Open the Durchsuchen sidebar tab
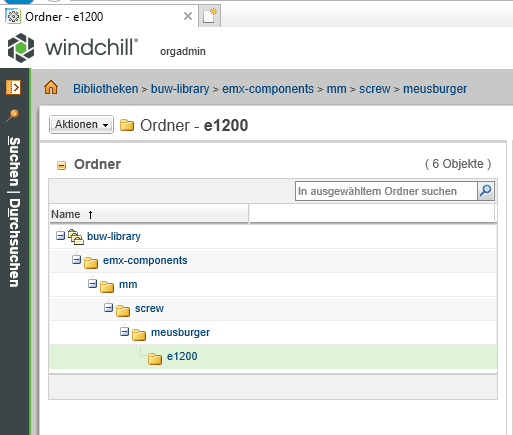 coord(14,243)
